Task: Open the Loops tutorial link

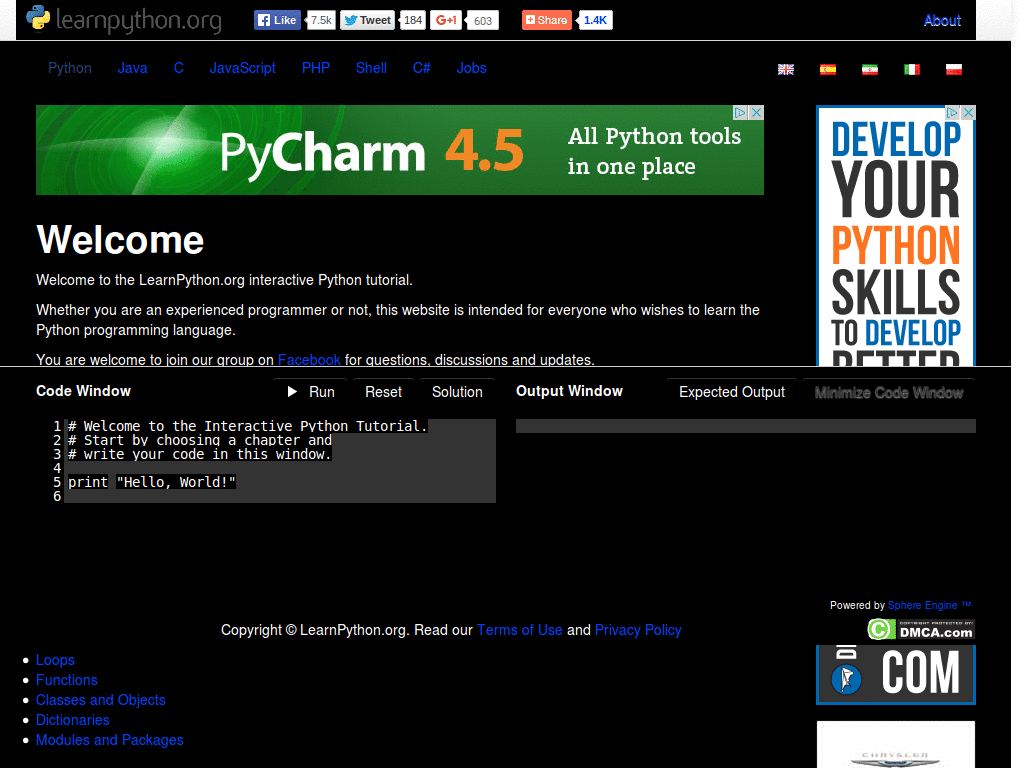Action: [x=55, y=660]
